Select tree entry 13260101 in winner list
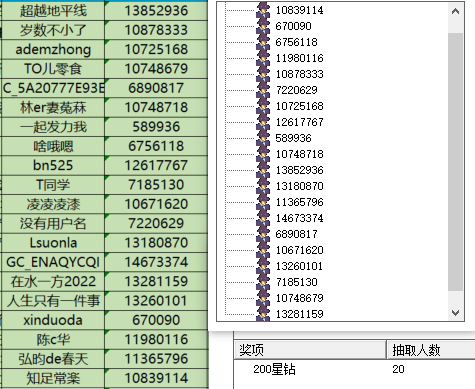 pyautogui.click(x=299, y=266)
